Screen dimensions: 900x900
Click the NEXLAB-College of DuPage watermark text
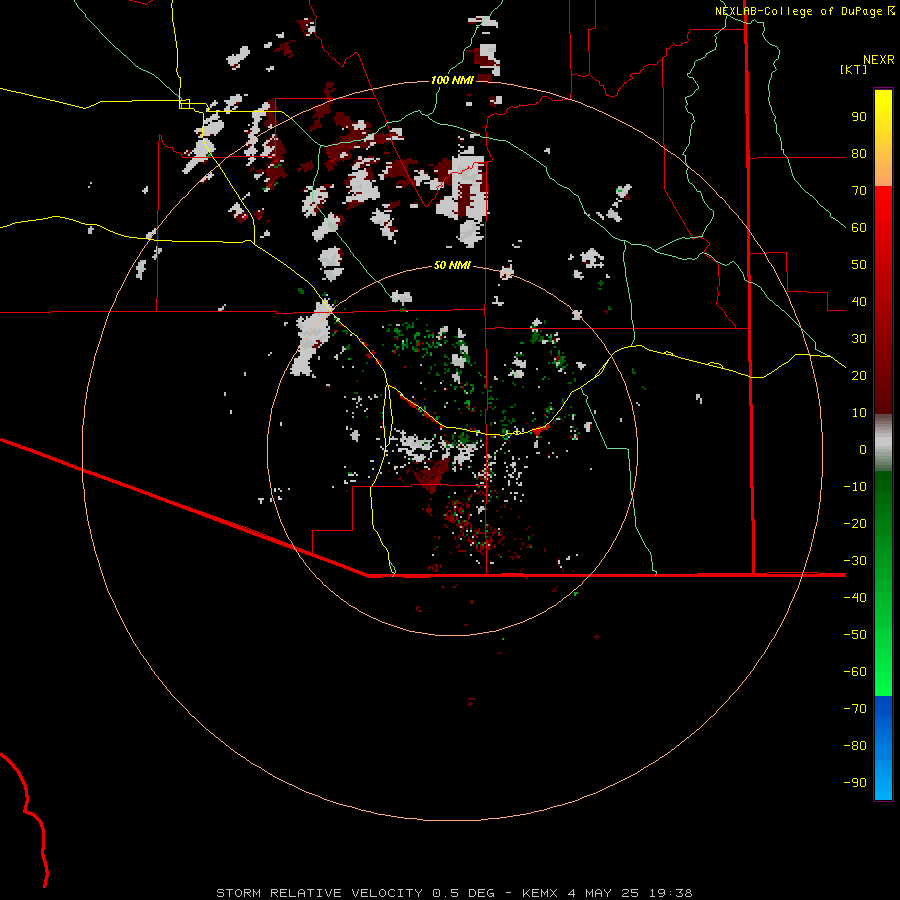[x=805, y=11]
